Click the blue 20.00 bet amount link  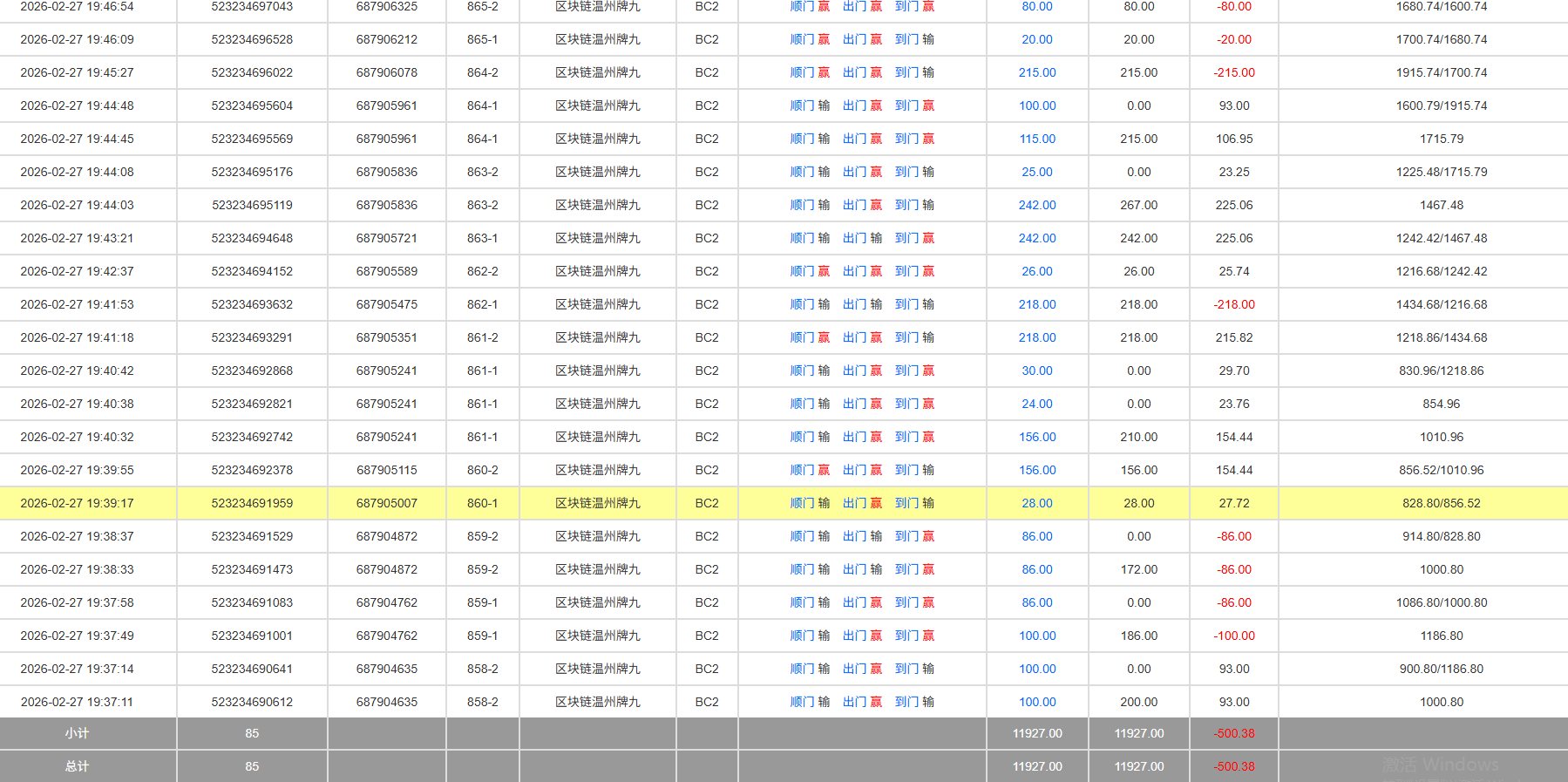point(1036,39)
